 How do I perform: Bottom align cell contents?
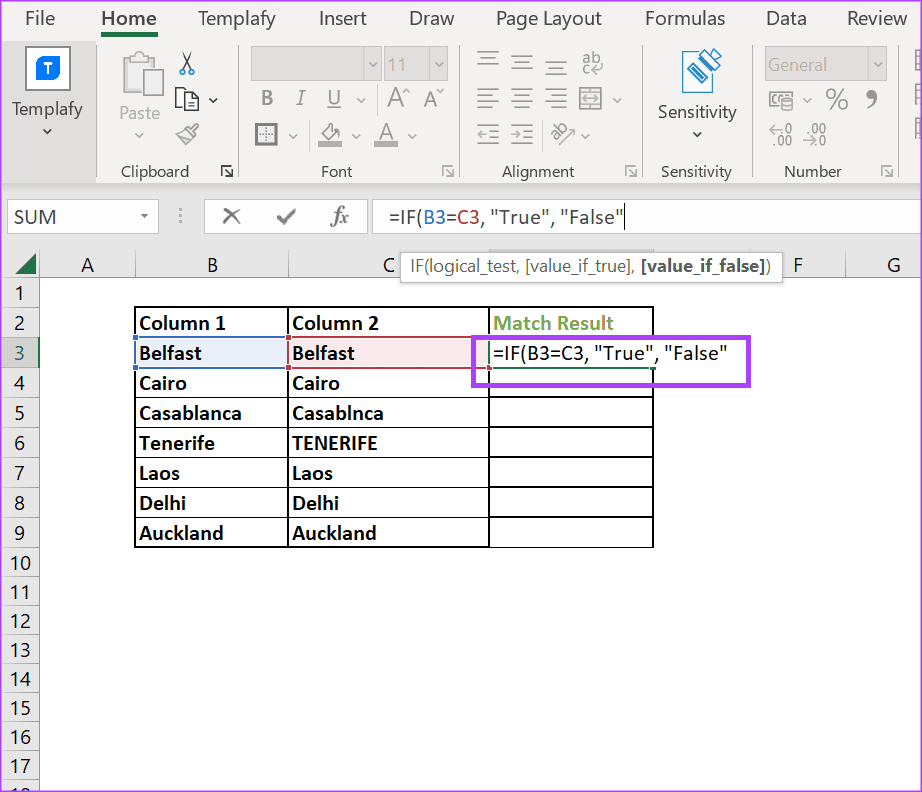tap(556, 66)
